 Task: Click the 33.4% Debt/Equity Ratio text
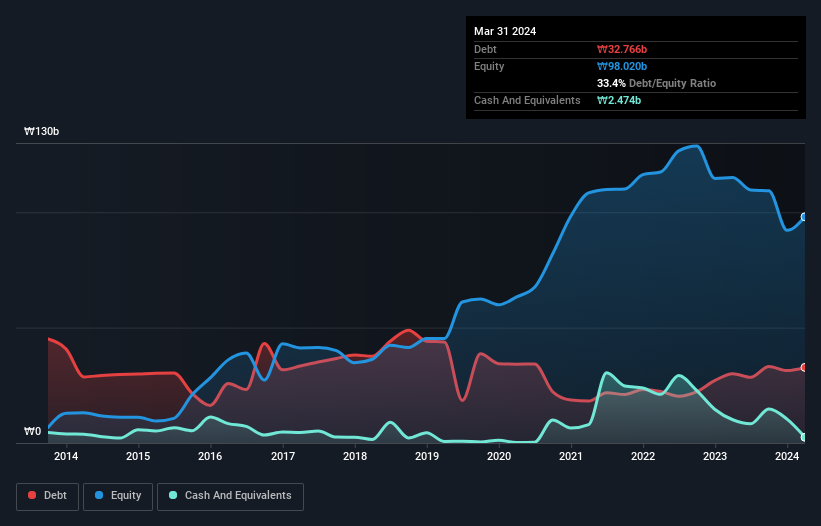click(x=657, y=83)
